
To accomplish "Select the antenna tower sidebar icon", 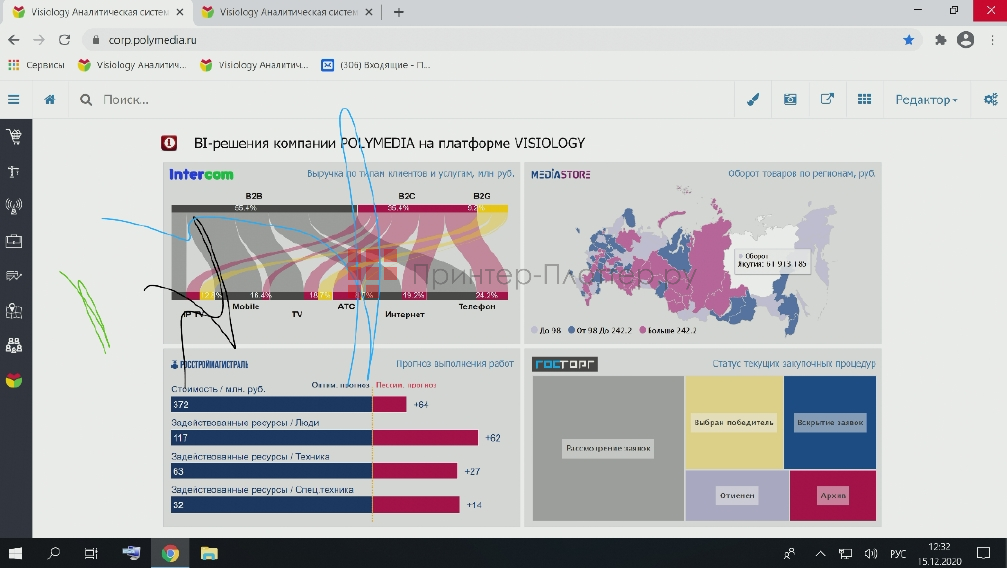I will coord(14,207).
